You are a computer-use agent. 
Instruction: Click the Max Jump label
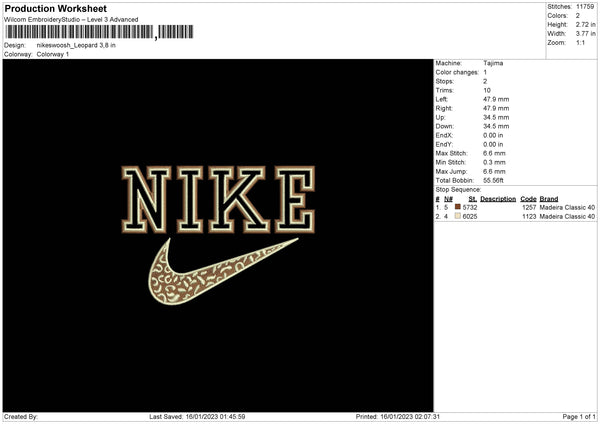pos(451,171)
